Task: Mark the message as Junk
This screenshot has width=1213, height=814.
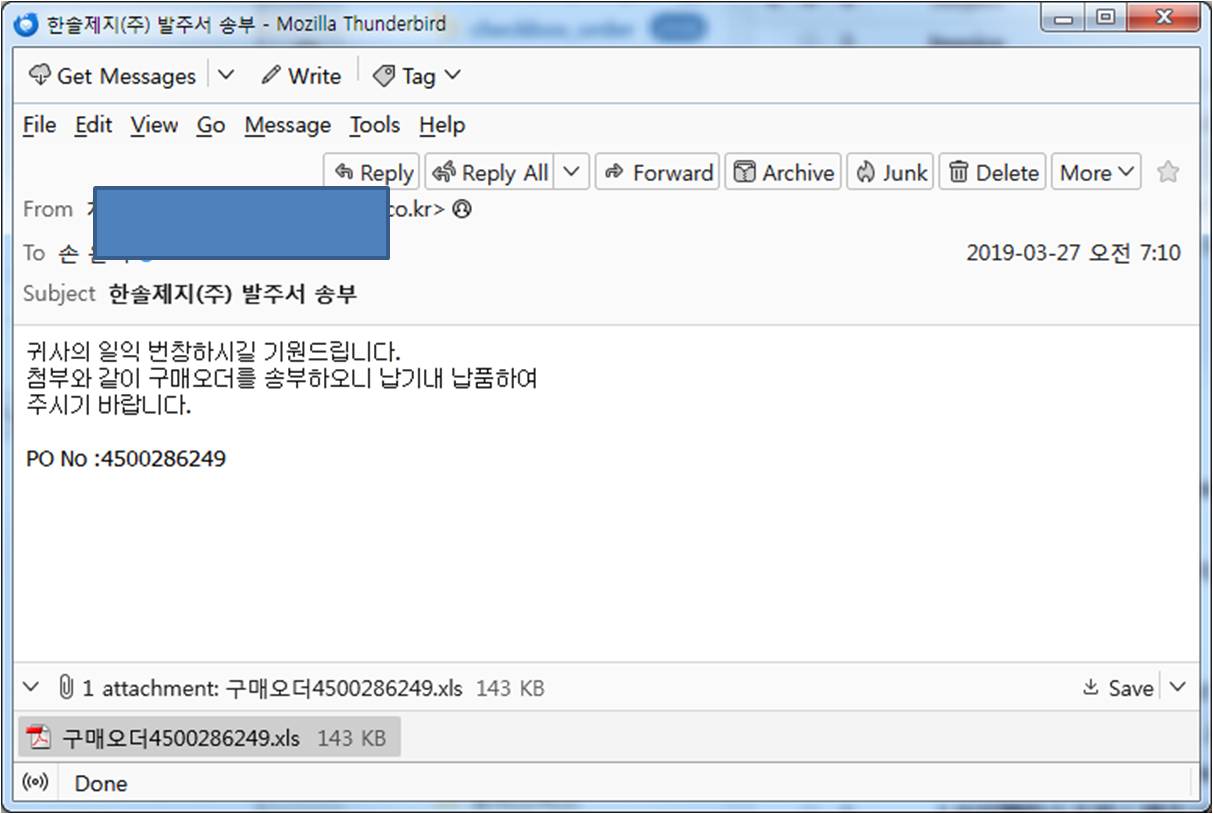Action: pyautogui.click(x=891, y=173)
